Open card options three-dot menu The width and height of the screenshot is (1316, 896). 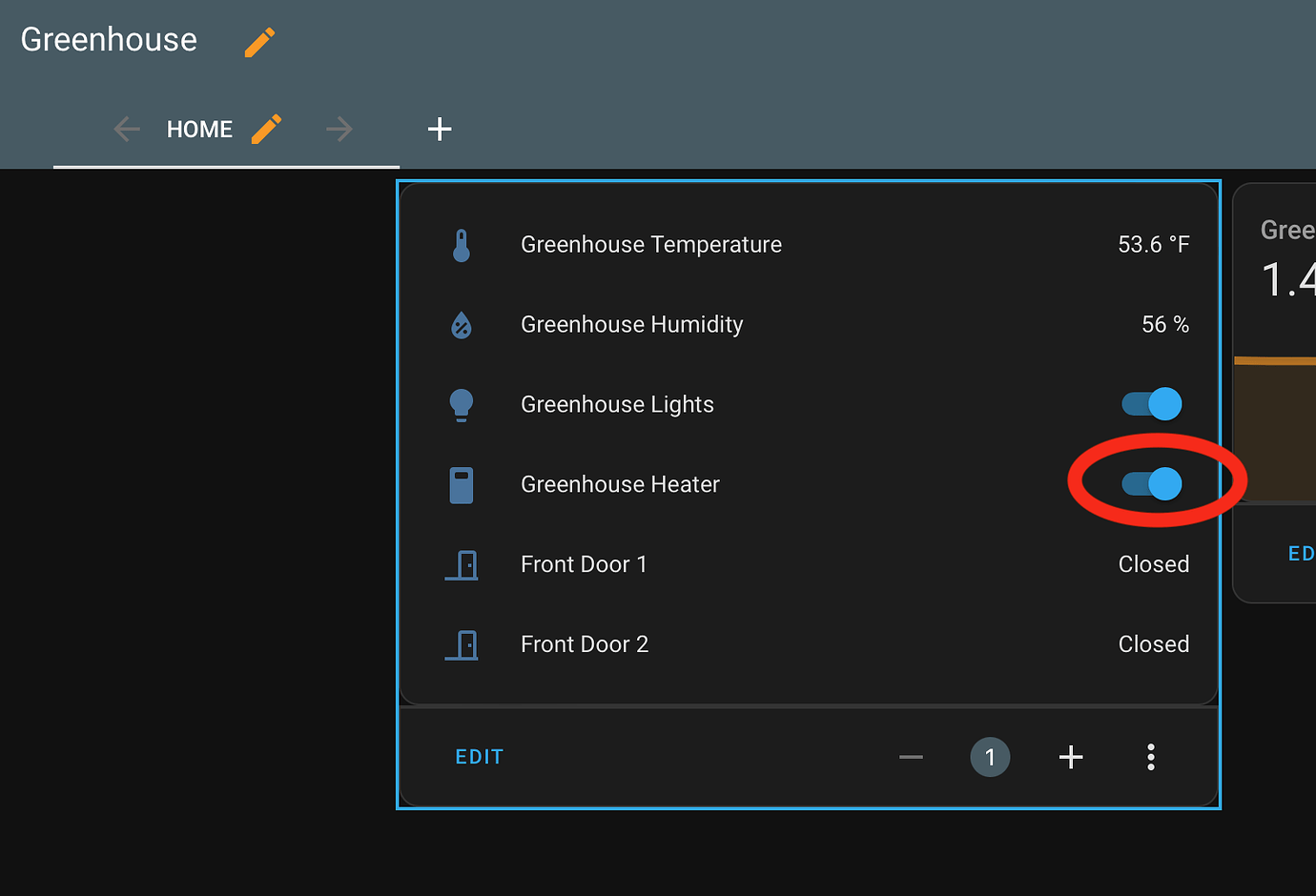1151,757
